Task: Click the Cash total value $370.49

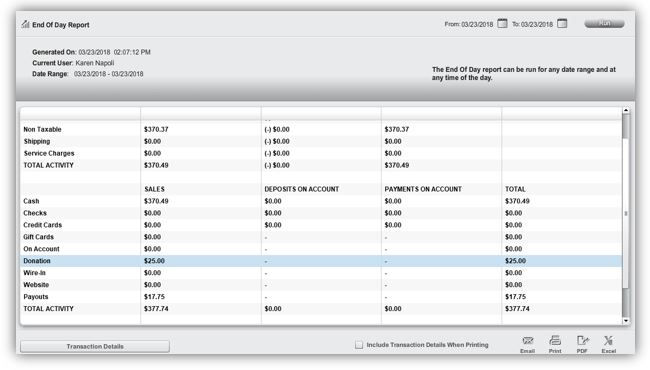Action: pyautogui.click(x=517, y=201)
